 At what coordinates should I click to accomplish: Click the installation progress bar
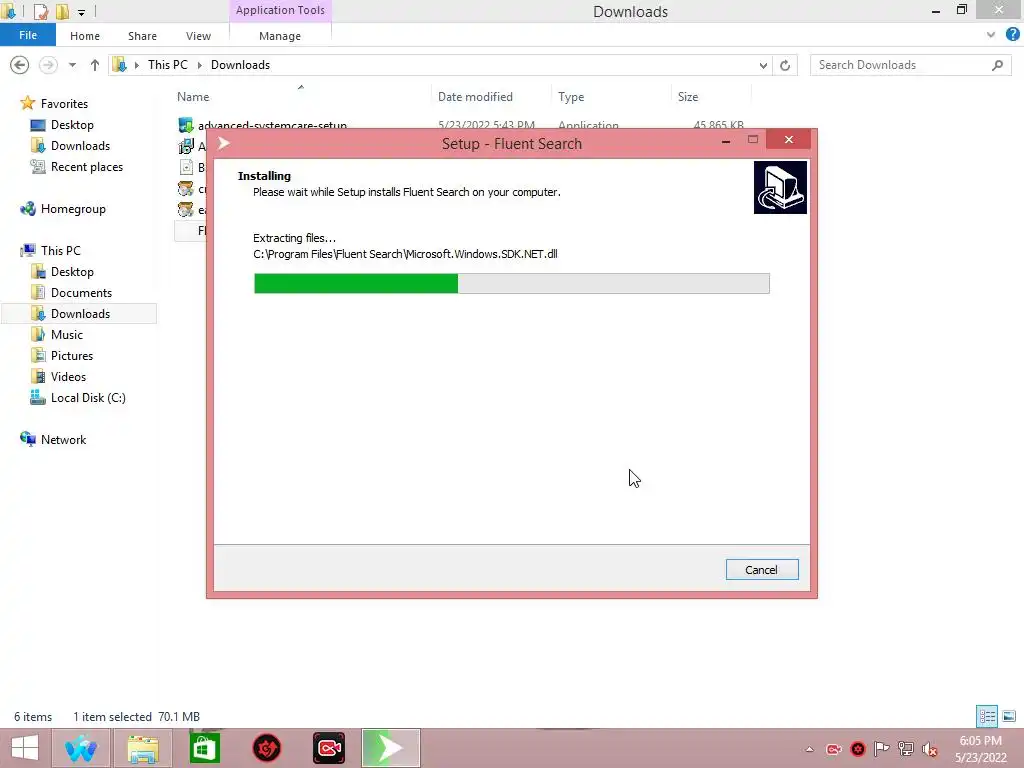pos(511,283)
